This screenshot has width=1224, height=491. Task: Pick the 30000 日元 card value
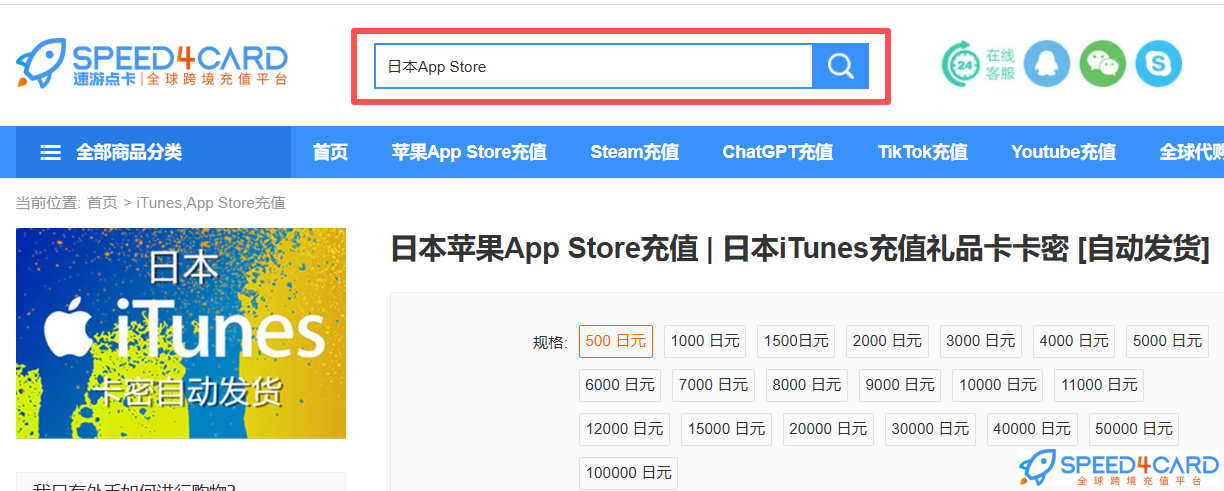point(930,429)
